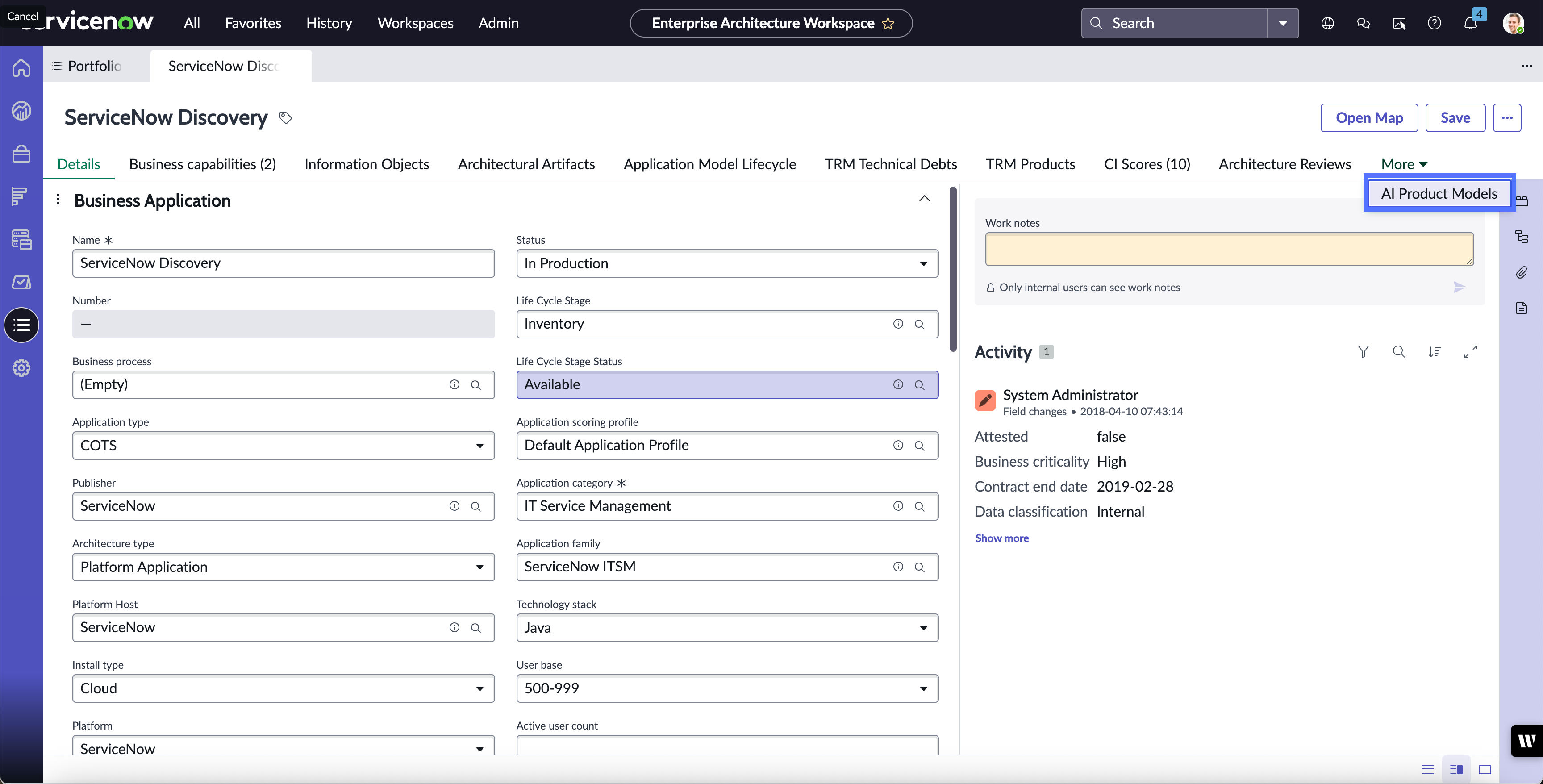The height and width of the screenshot is (784, 1543).
Task: Click the Save button
Action: tap(1455, 118)
